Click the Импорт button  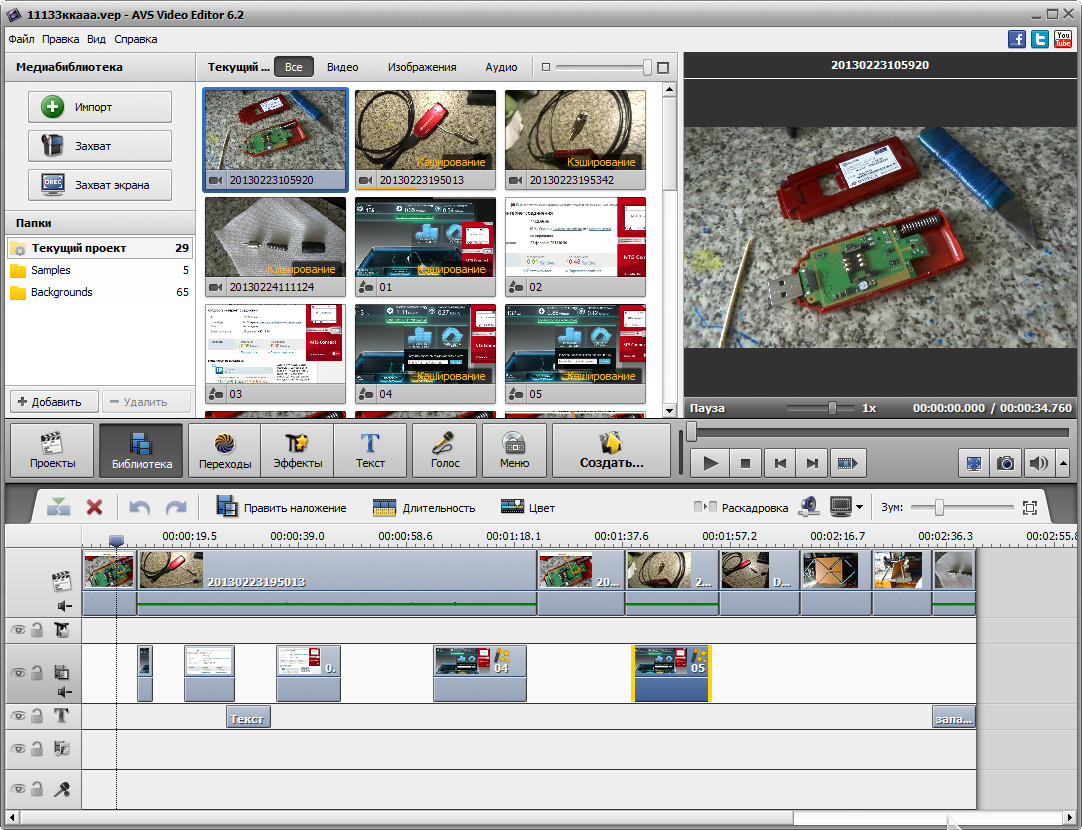click(99, 107)
